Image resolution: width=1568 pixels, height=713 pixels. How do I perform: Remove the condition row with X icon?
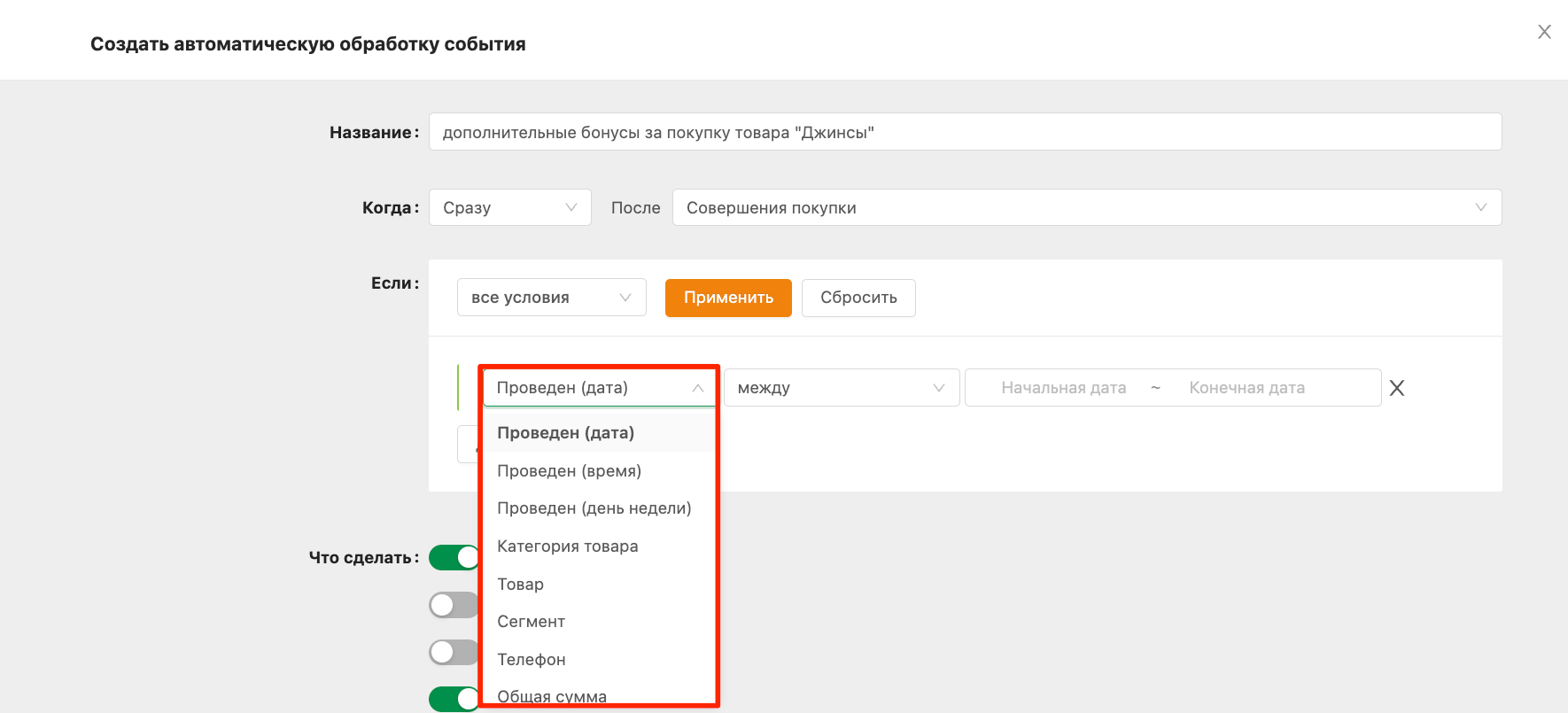[1397, 388]
